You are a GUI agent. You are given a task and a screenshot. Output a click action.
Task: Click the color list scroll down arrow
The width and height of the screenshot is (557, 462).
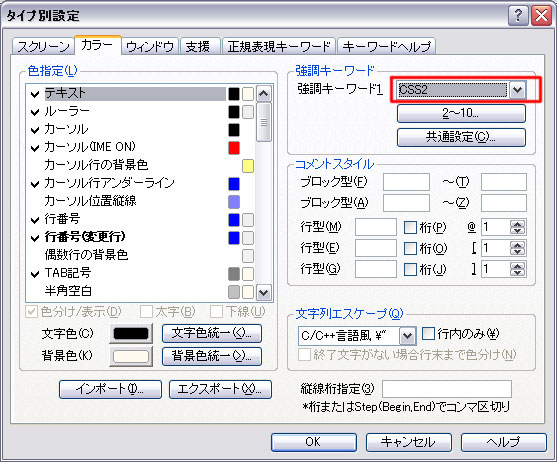(x=264, y=292)
